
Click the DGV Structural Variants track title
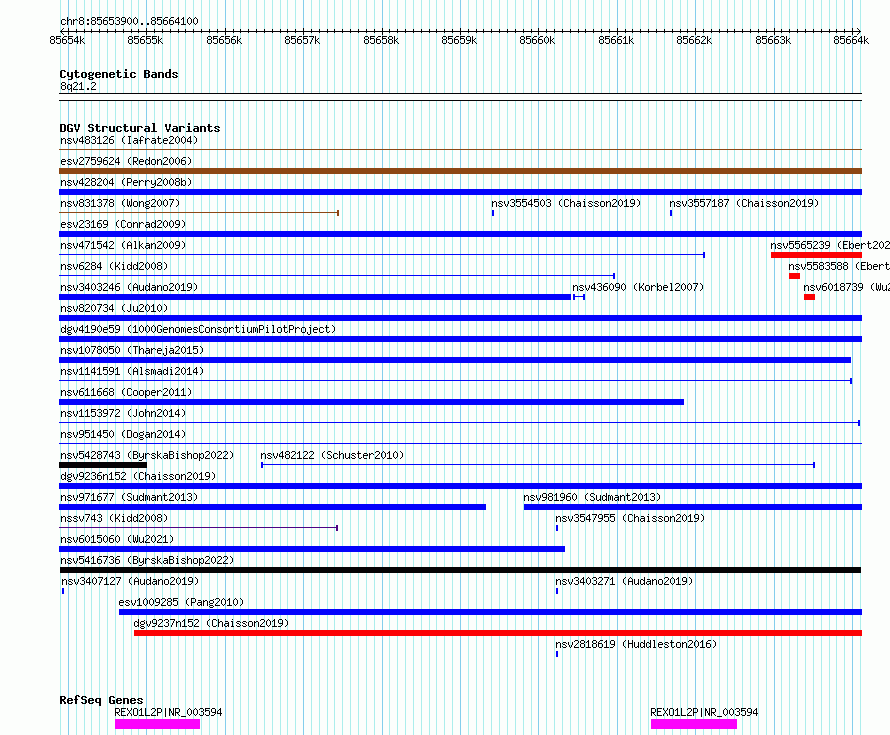(x=140, y=128)
